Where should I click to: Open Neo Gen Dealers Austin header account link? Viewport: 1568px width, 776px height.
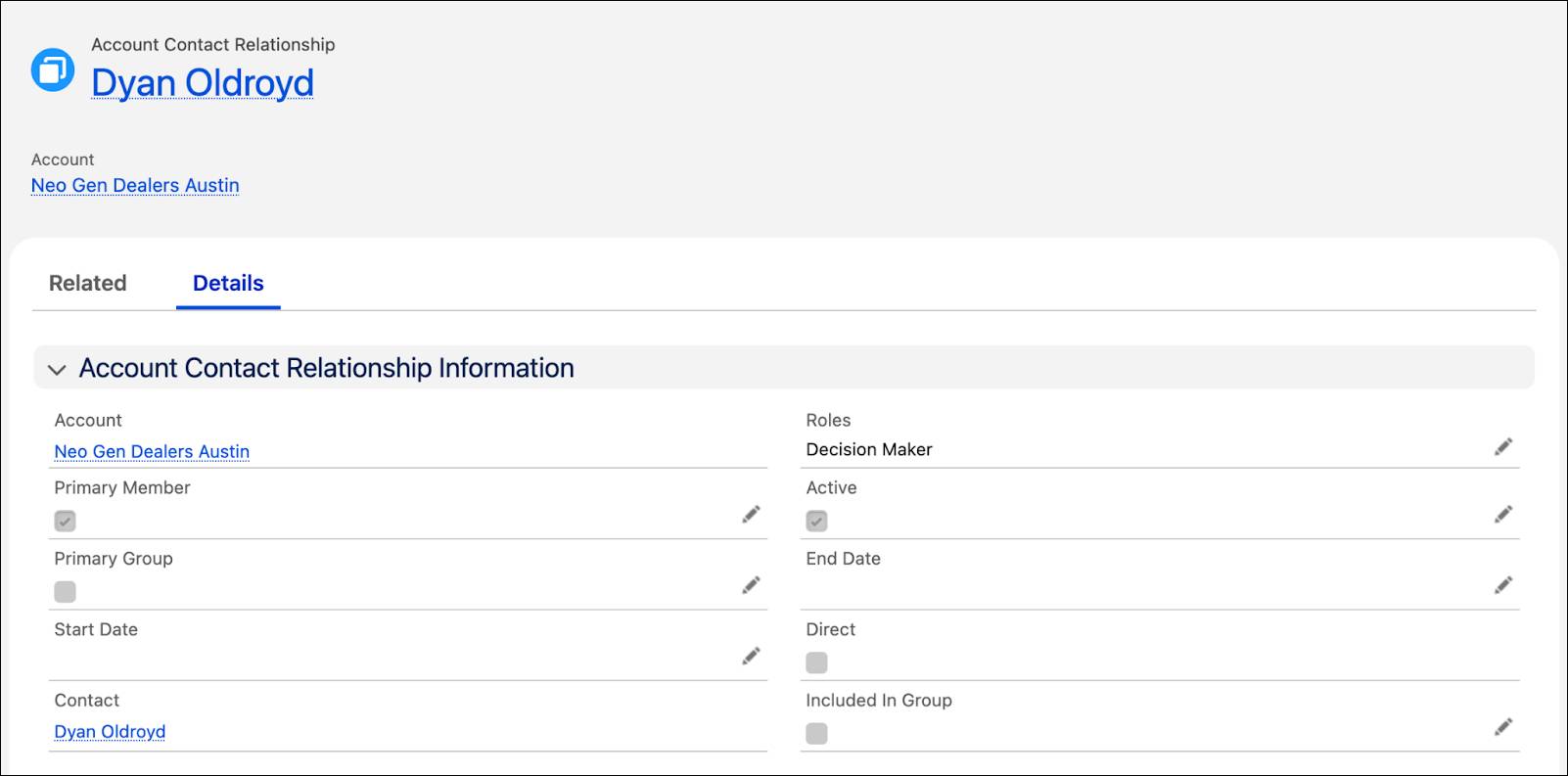135,185
